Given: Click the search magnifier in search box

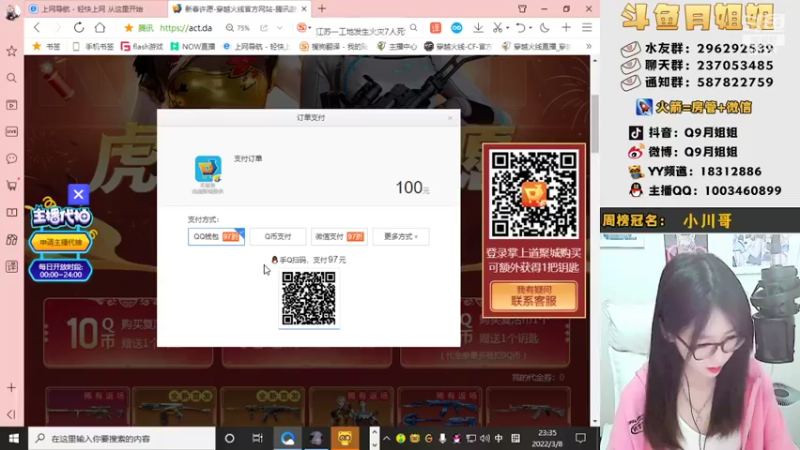Looking at the screenshot, I should [413, 28].
